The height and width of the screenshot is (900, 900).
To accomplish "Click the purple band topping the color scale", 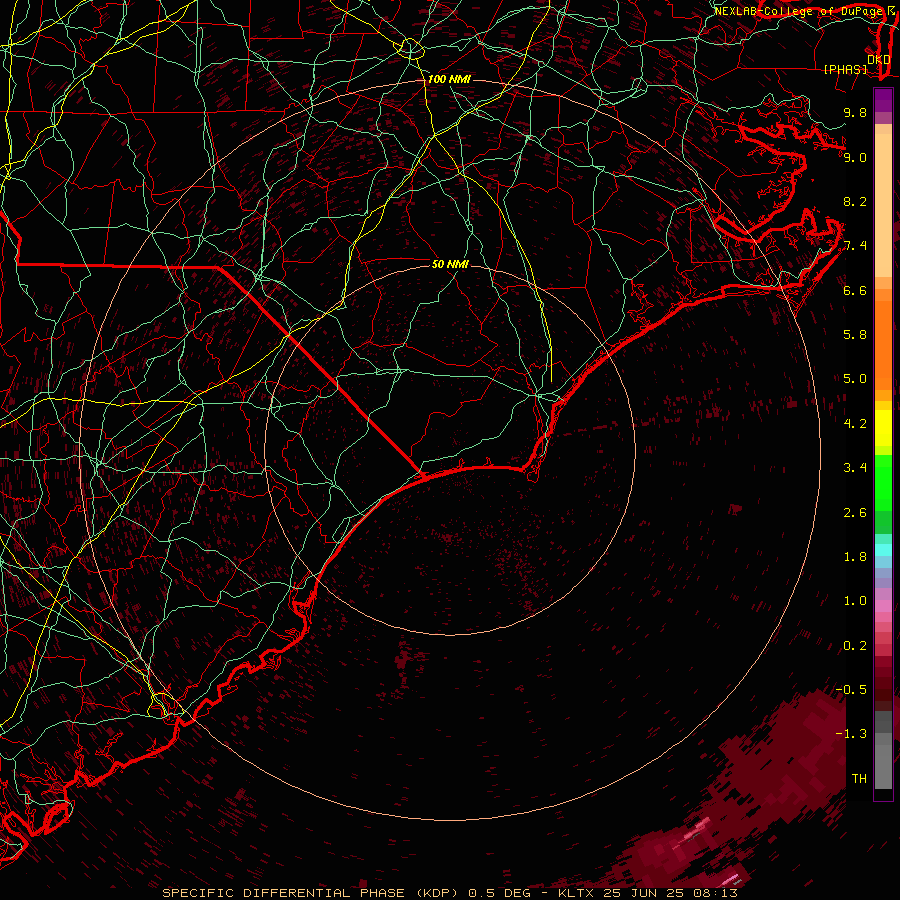I will tap(883, 100).
